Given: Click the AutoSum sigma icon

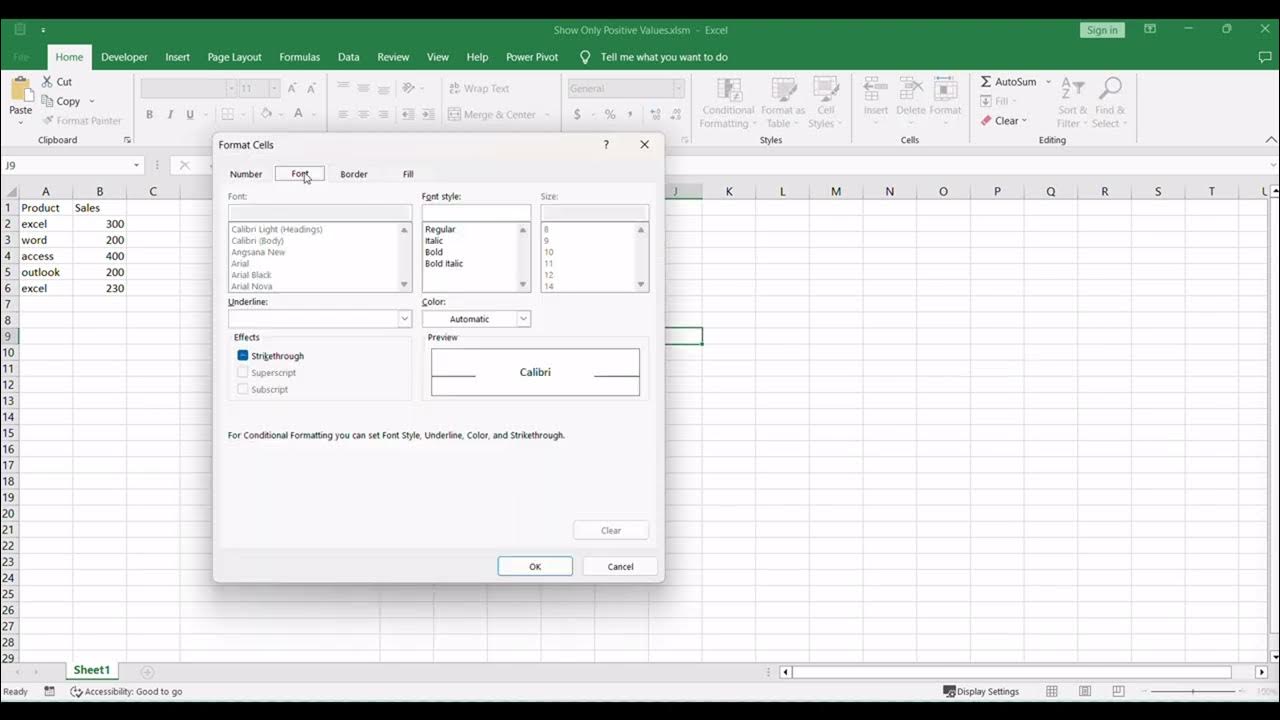Looking at the screenshot, I should tap(986, 82).
